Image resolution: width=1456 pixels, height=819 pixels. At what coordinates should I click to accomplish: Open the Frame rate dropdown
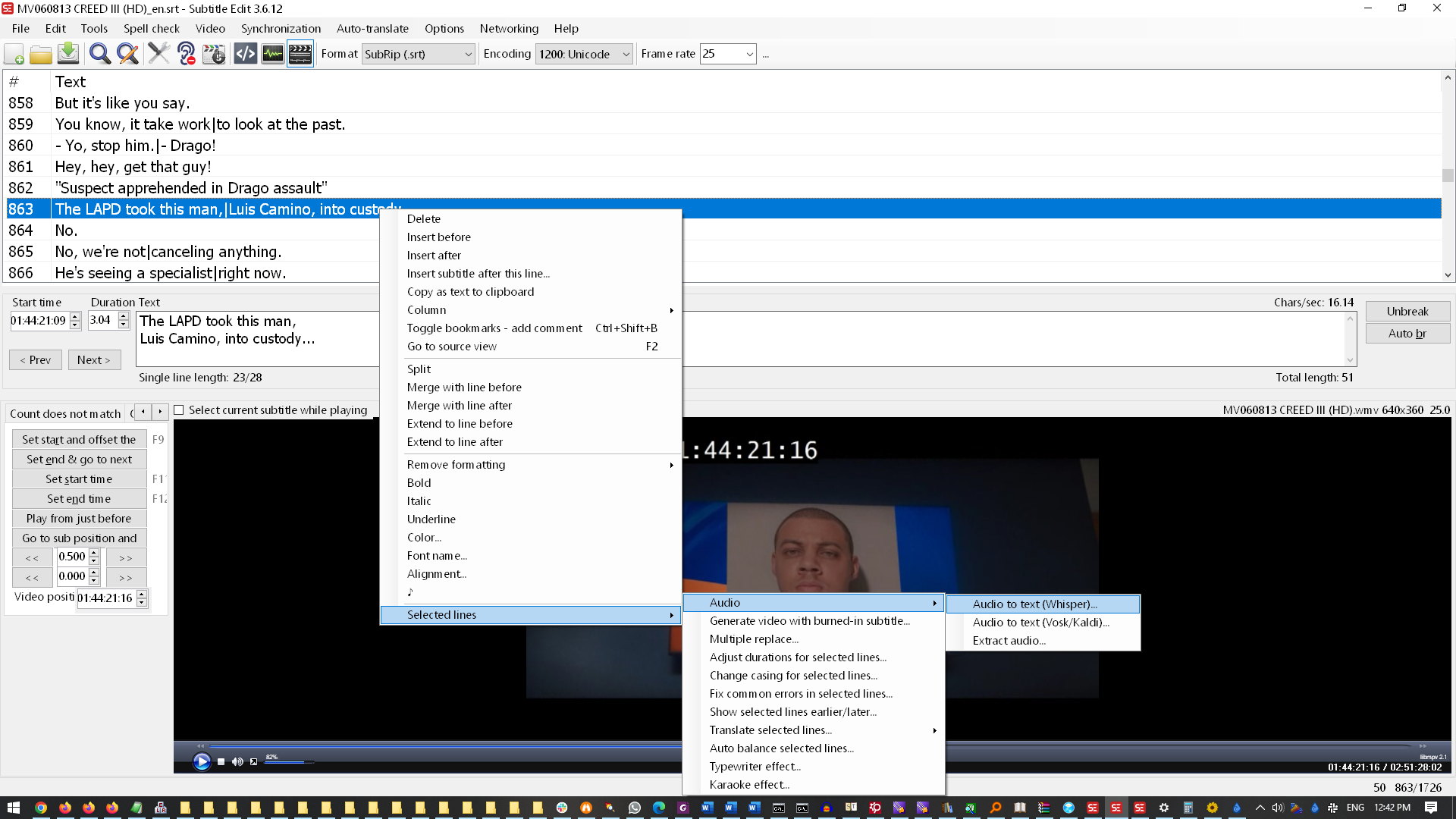pos(747,54)
